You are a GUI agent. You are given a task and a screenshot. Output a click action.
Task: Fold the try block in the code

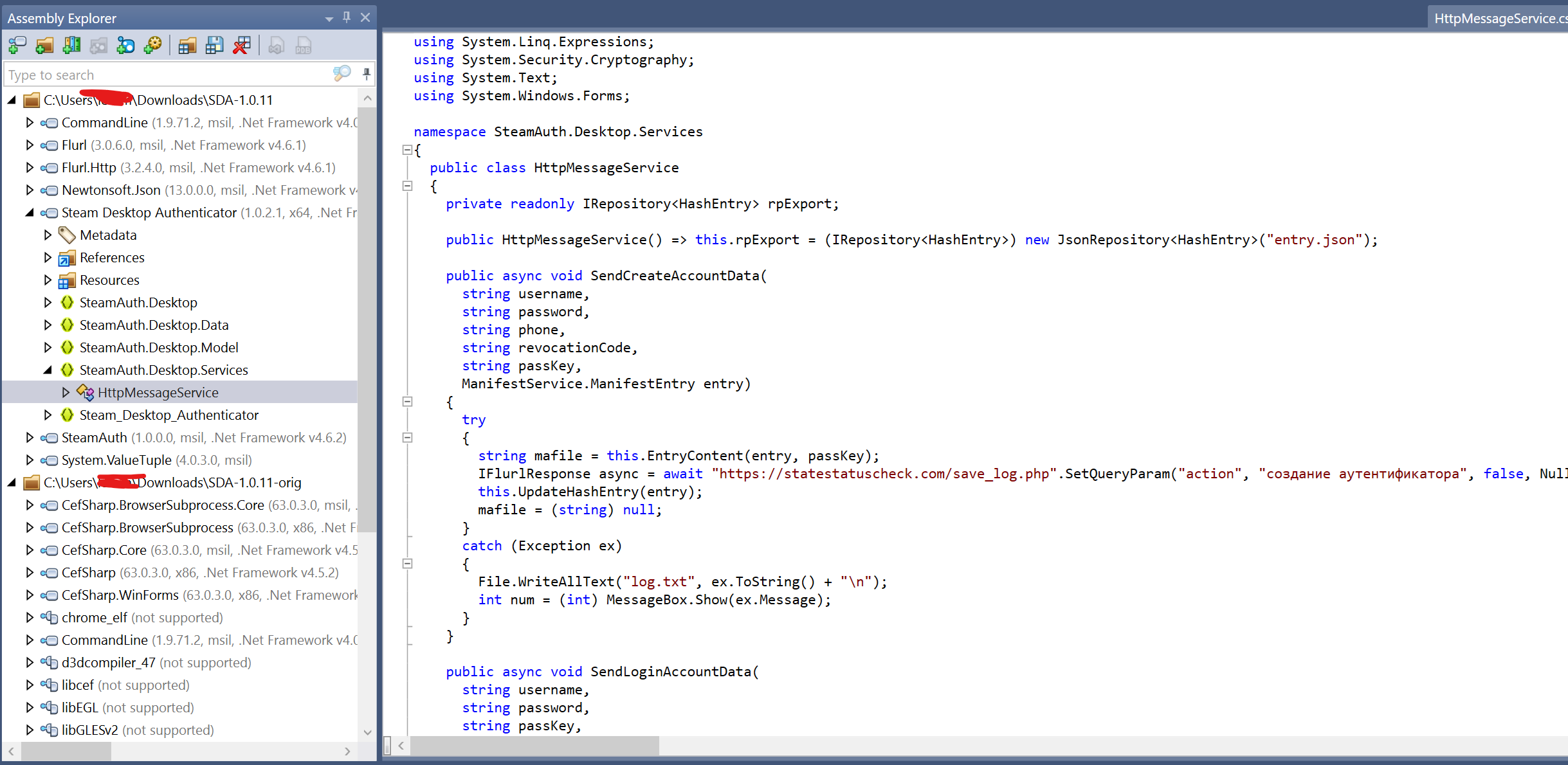point(407,438)
